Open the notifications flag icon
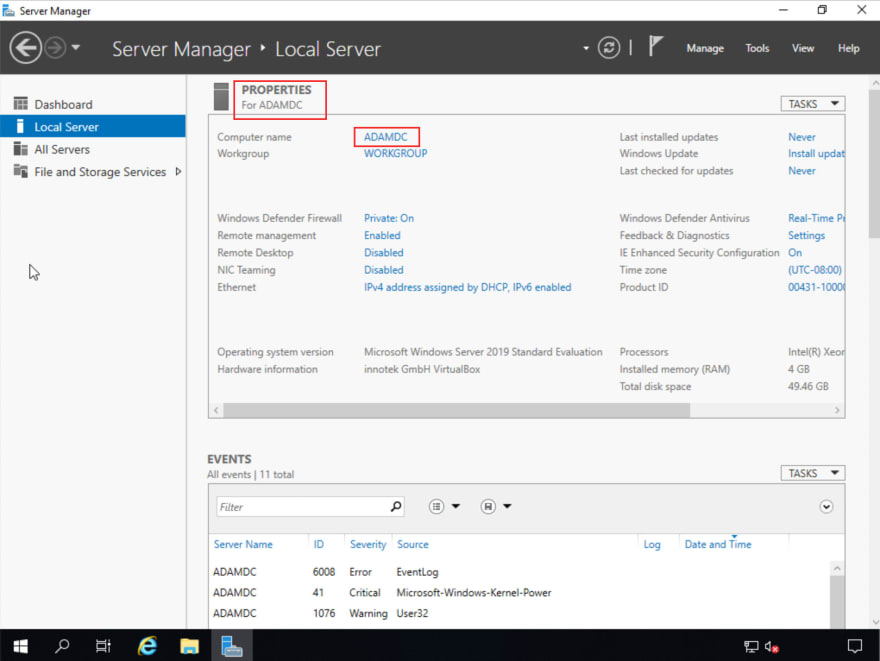Screen dimensions: 880x661 click(x=655, y=47)
